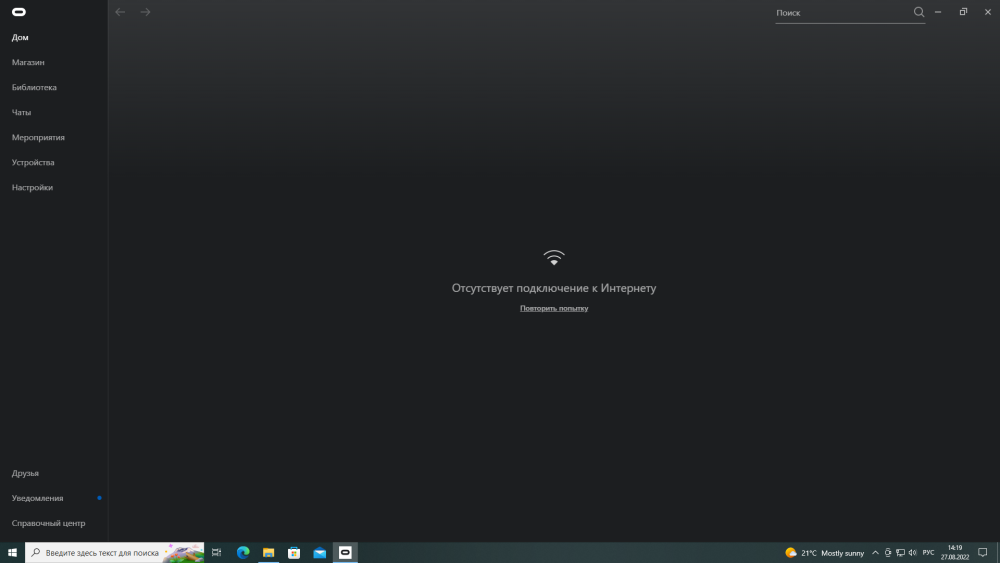
Task: Open Уведомления notifications
Action: tap(37, 498)
